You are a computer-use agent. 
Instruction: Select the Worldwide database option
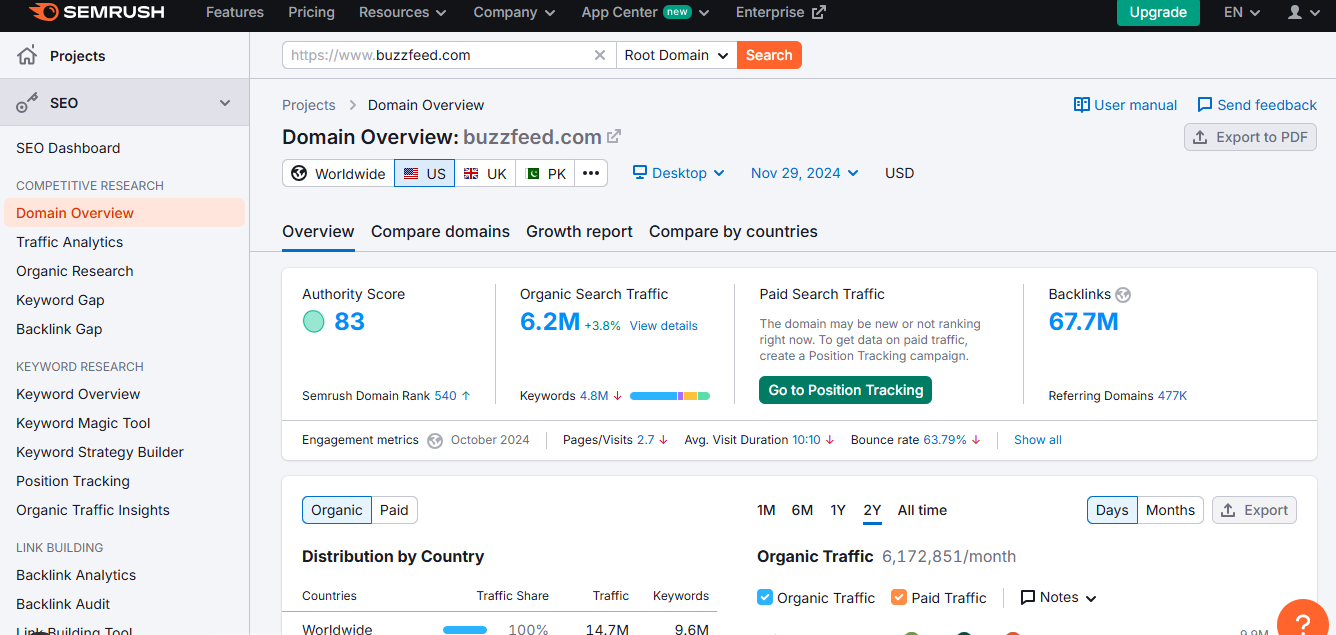(x=338, y=173)
